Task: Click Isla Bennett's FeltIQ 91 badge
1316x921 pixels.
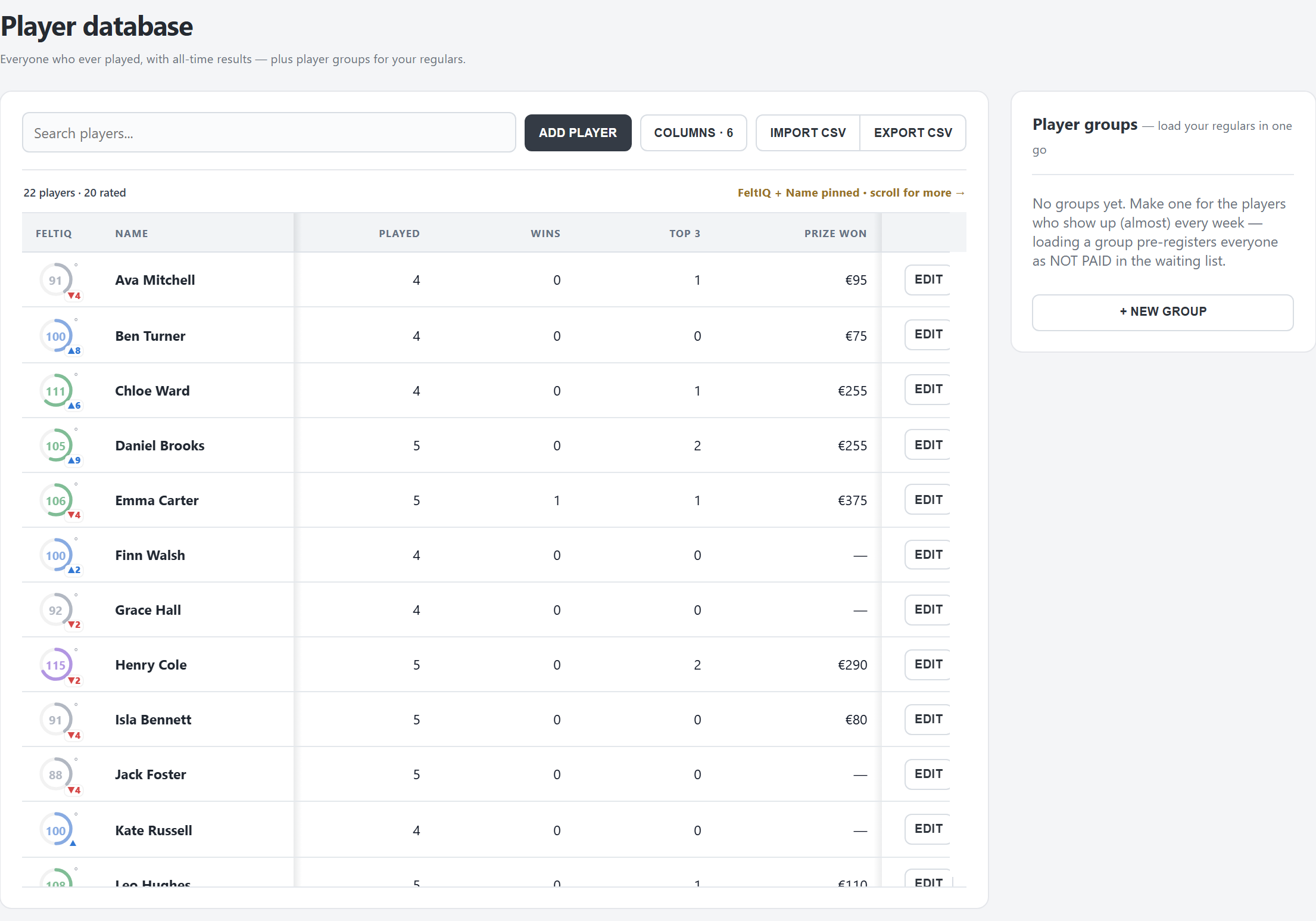Action: (x=56, y=720)
